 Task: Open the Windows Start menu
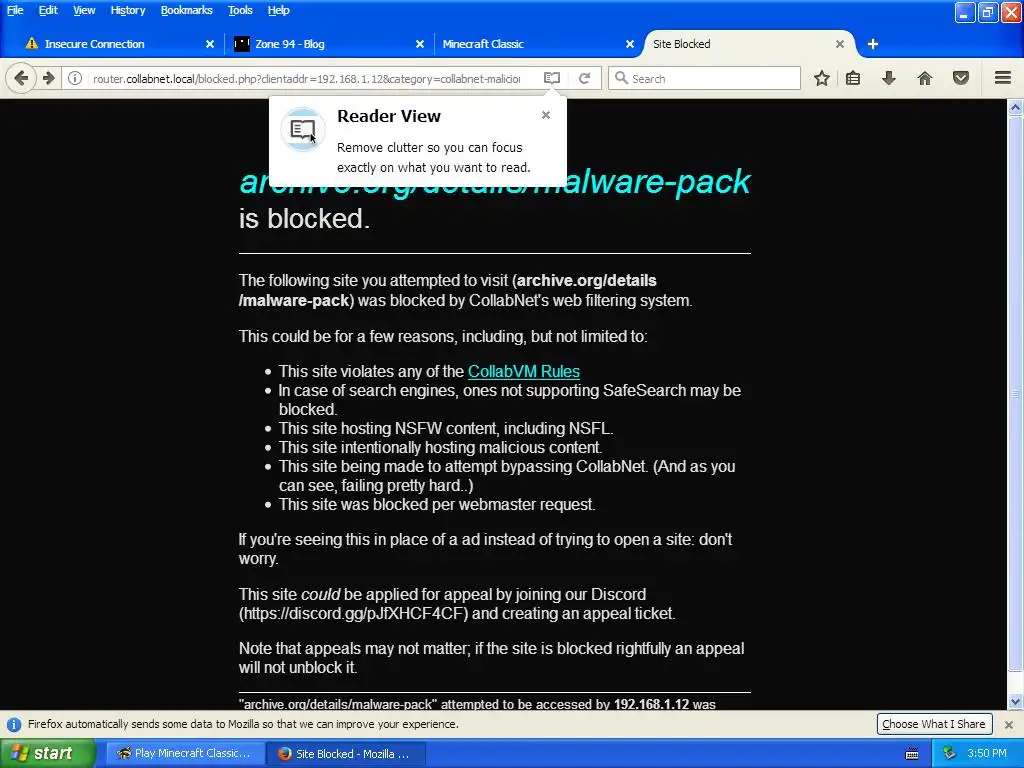(x=48, y=754)
